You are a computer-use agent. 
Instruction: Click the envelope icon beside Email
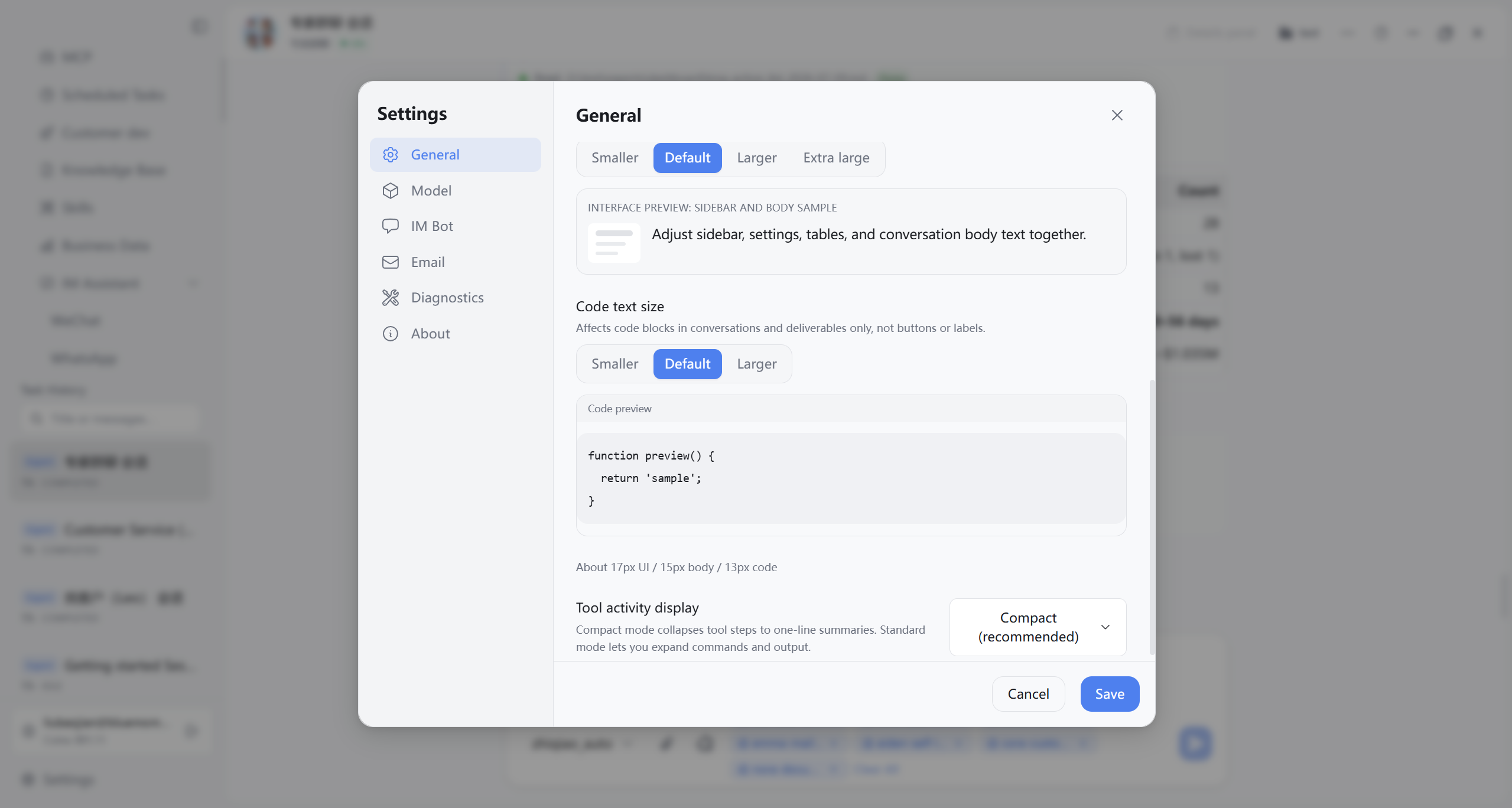click(x=391, y=262)
